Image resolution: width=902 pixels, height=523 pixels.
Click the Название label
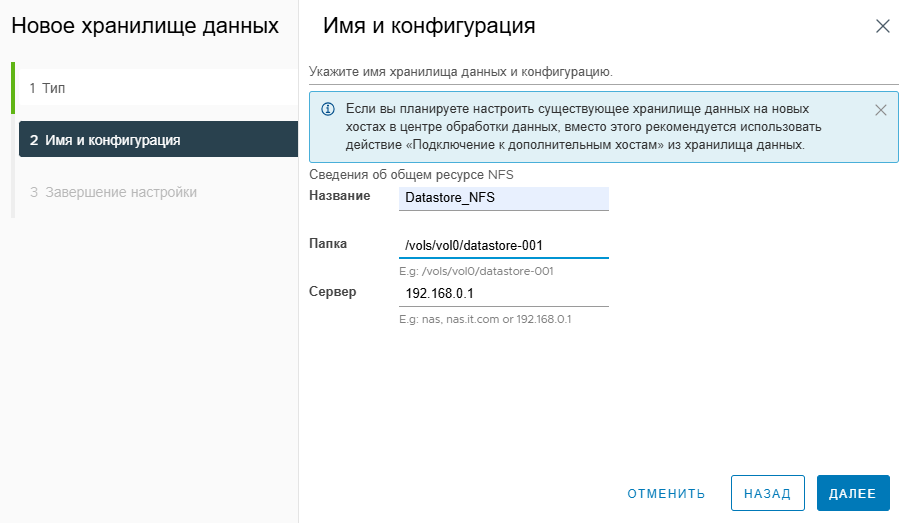[x=339, y=196]
